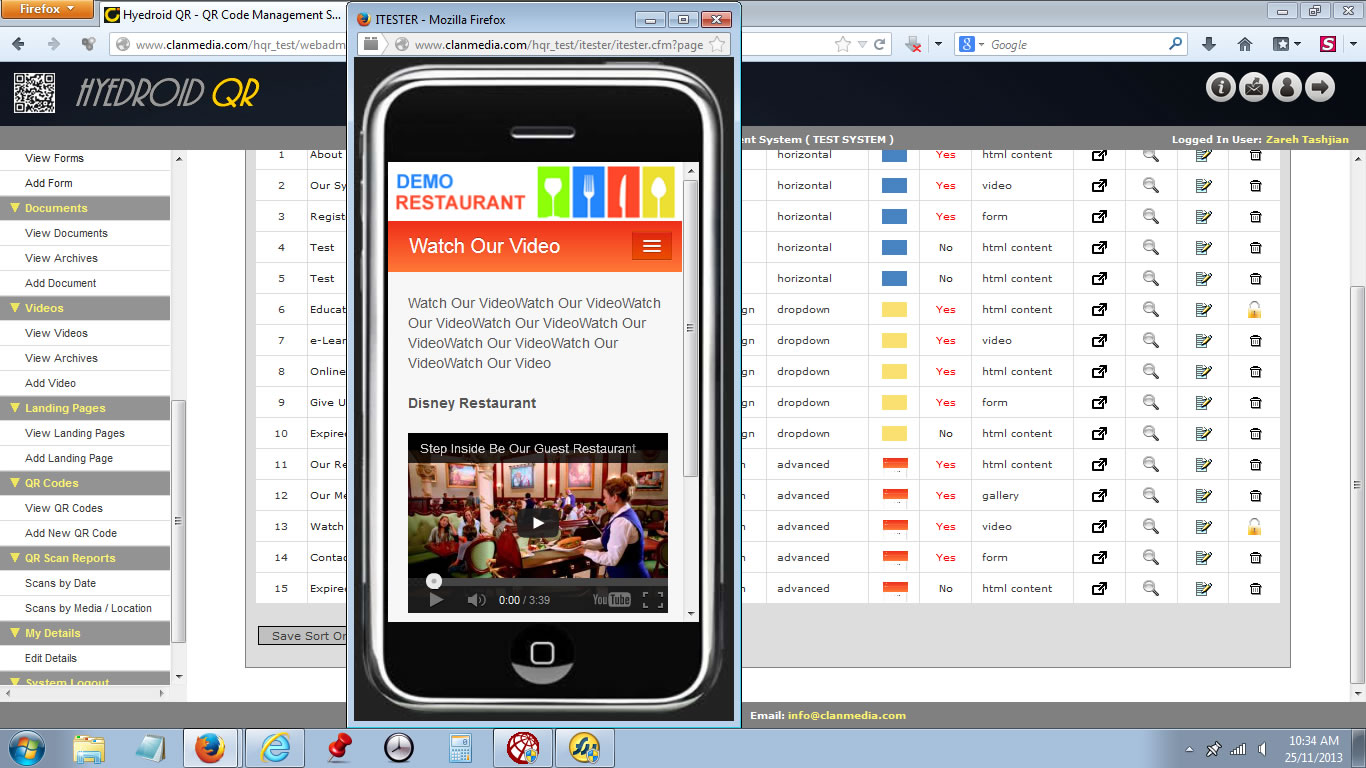The image size is (1366, 768).
Task: Collapse the My Details sidebar section
Action: coord(15,633)
